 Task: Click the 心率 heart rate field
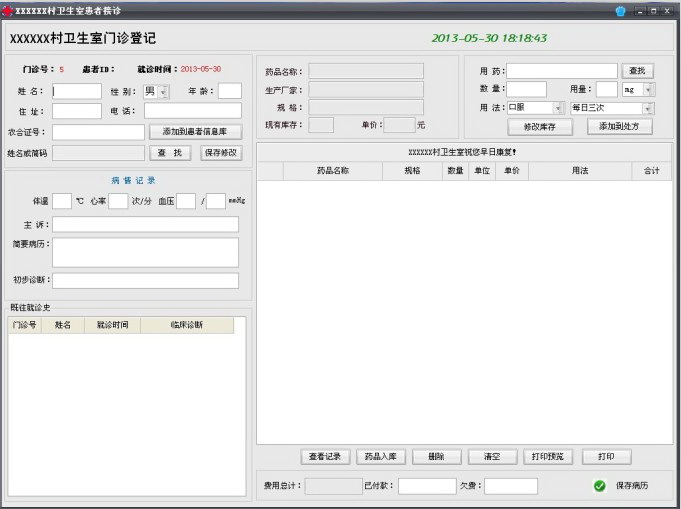pos(118,201)
